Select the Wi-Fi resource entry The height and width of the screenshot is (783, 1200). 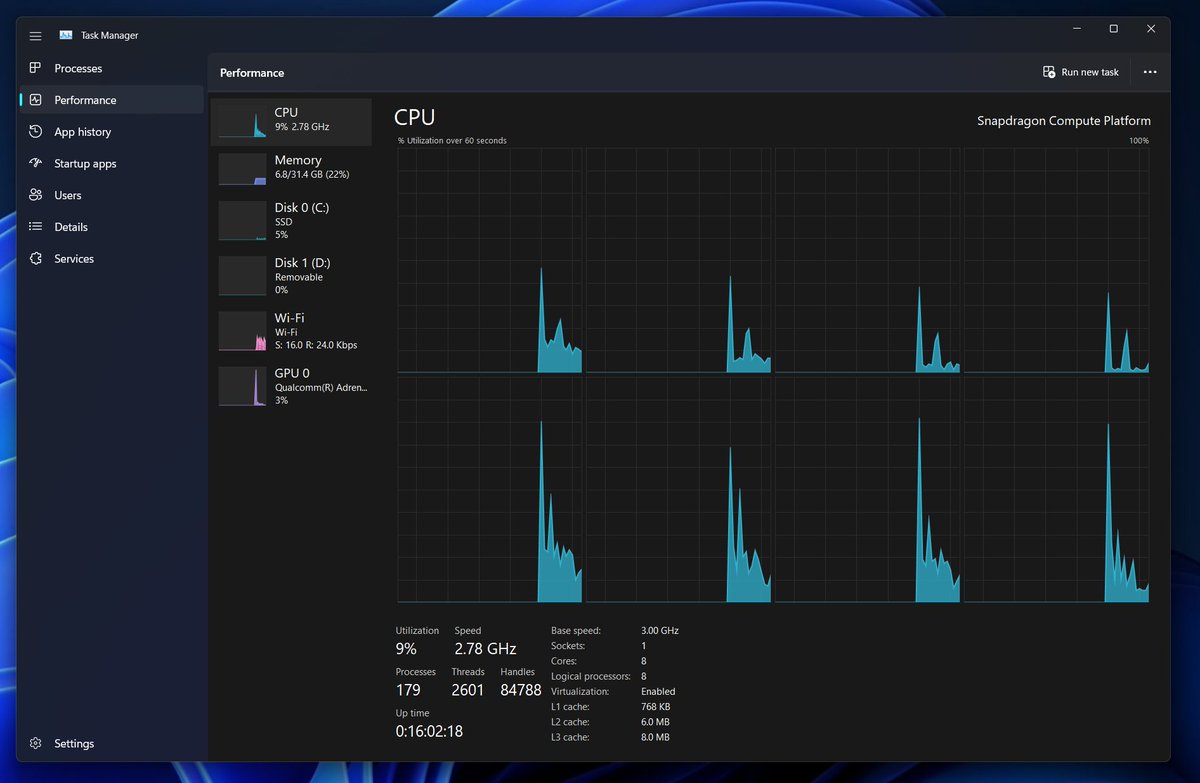tap(291, 331)
